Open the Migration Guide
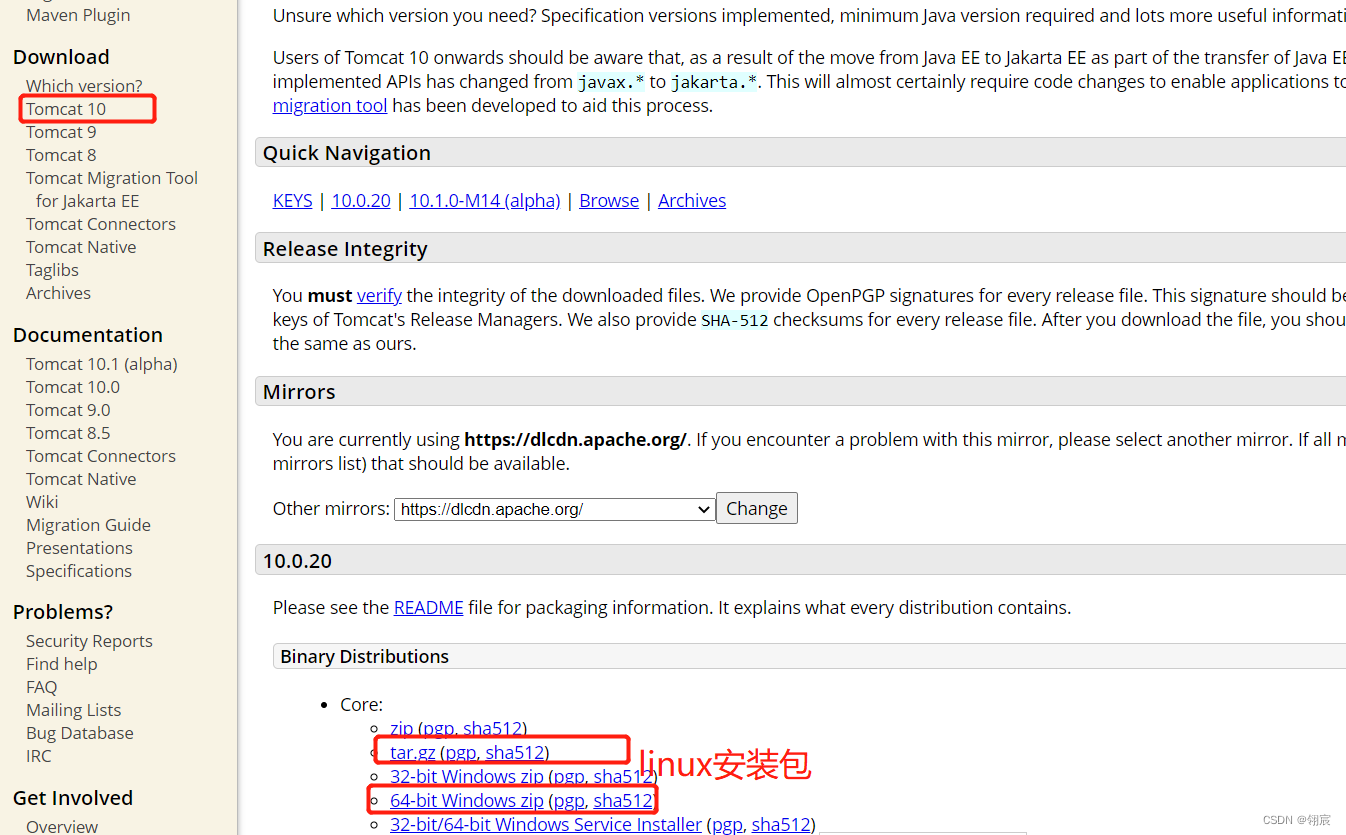The height and width of the screenshot is (835, 1346). coord(88,525)
